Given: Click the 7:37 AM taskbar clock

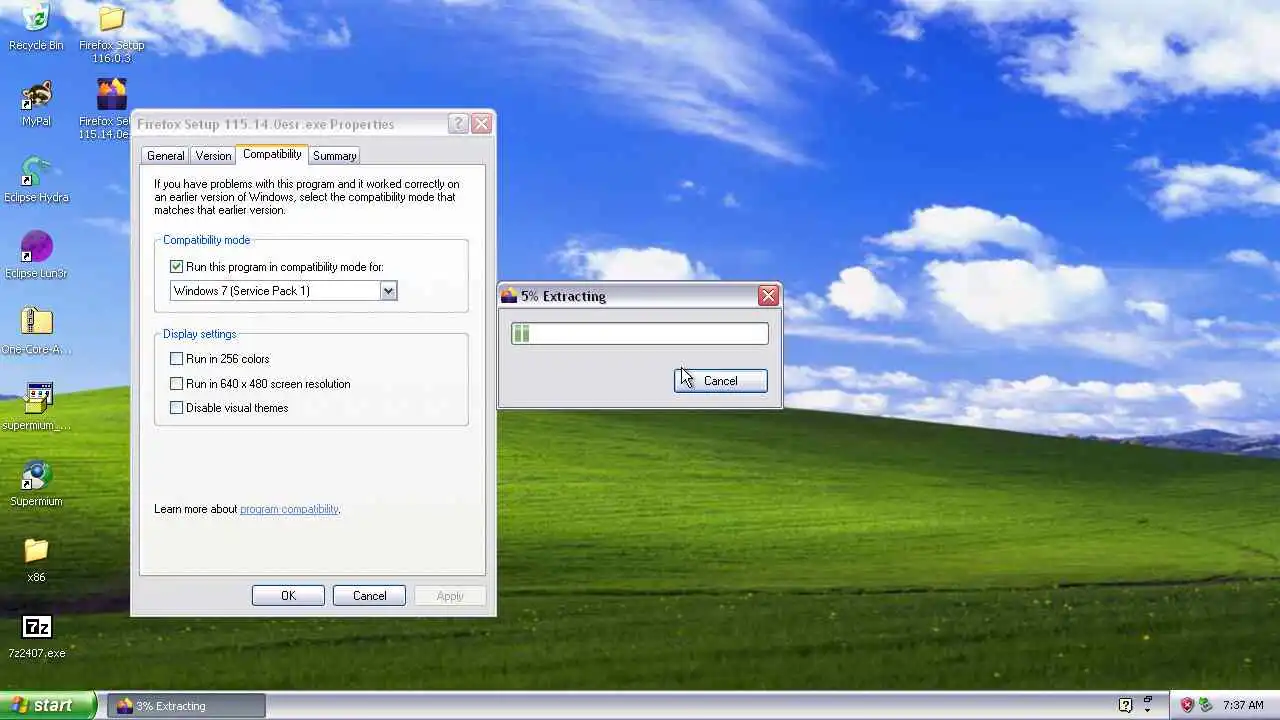Looking at the screenshot, I should pos(1243,705).
